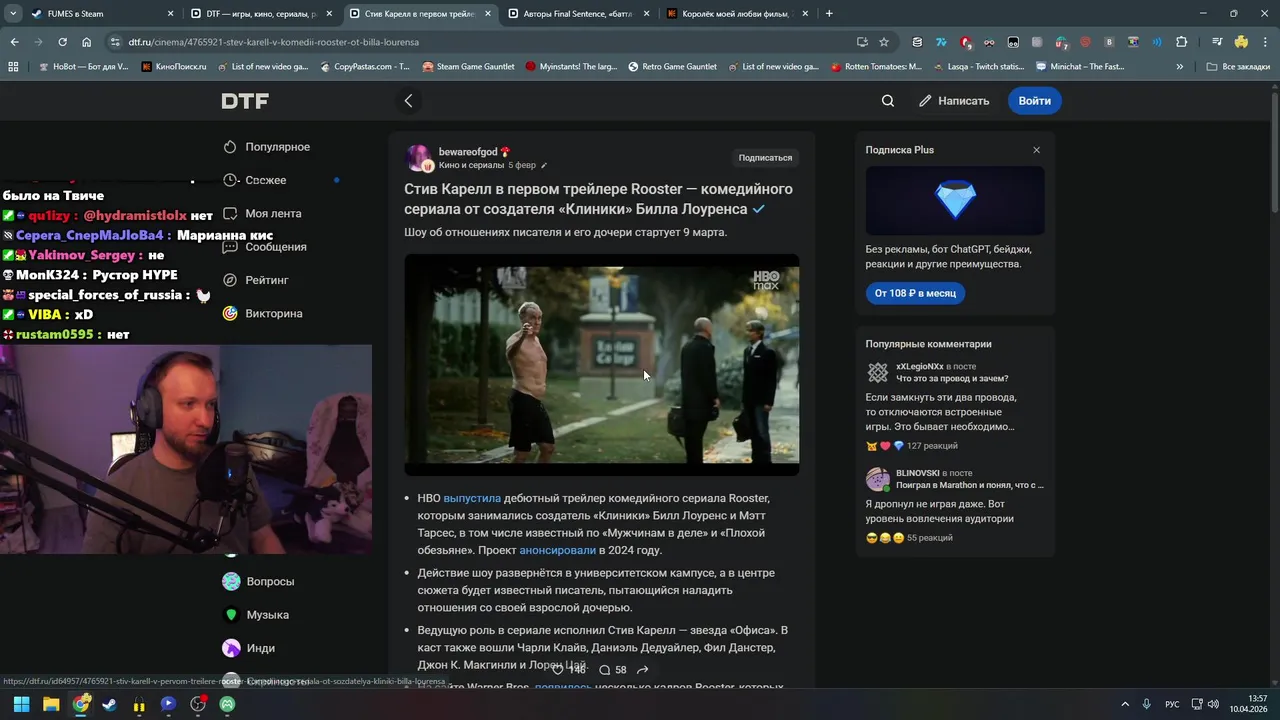Switch the РУС input language
Viewport: 1280px width, 720px height.
[x=1172, y=704]
